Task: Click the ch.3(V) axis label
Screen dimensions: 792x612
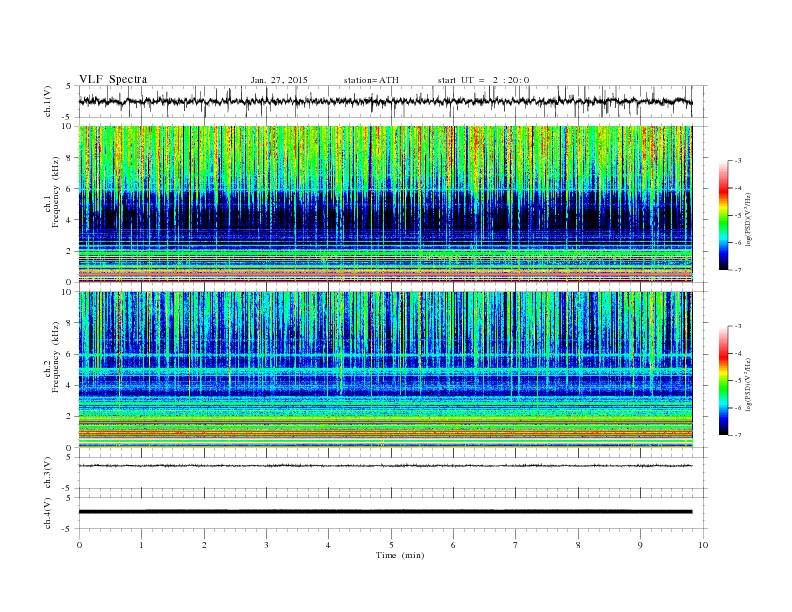Action: [x=48, y=473]
